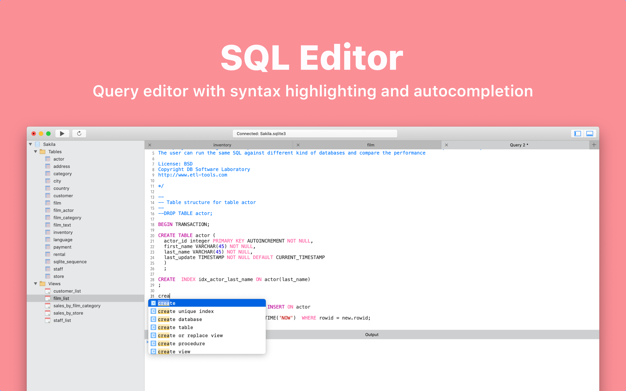Open the sales_by_store view

click(68, 313)
